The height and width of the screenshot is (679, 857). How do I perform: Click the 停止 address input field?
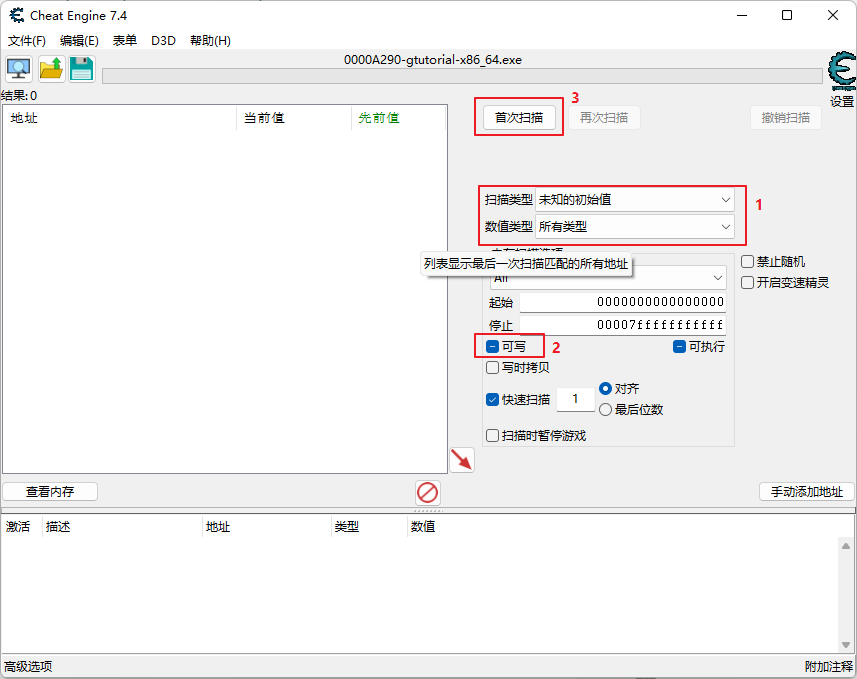(x=623, y=325)
